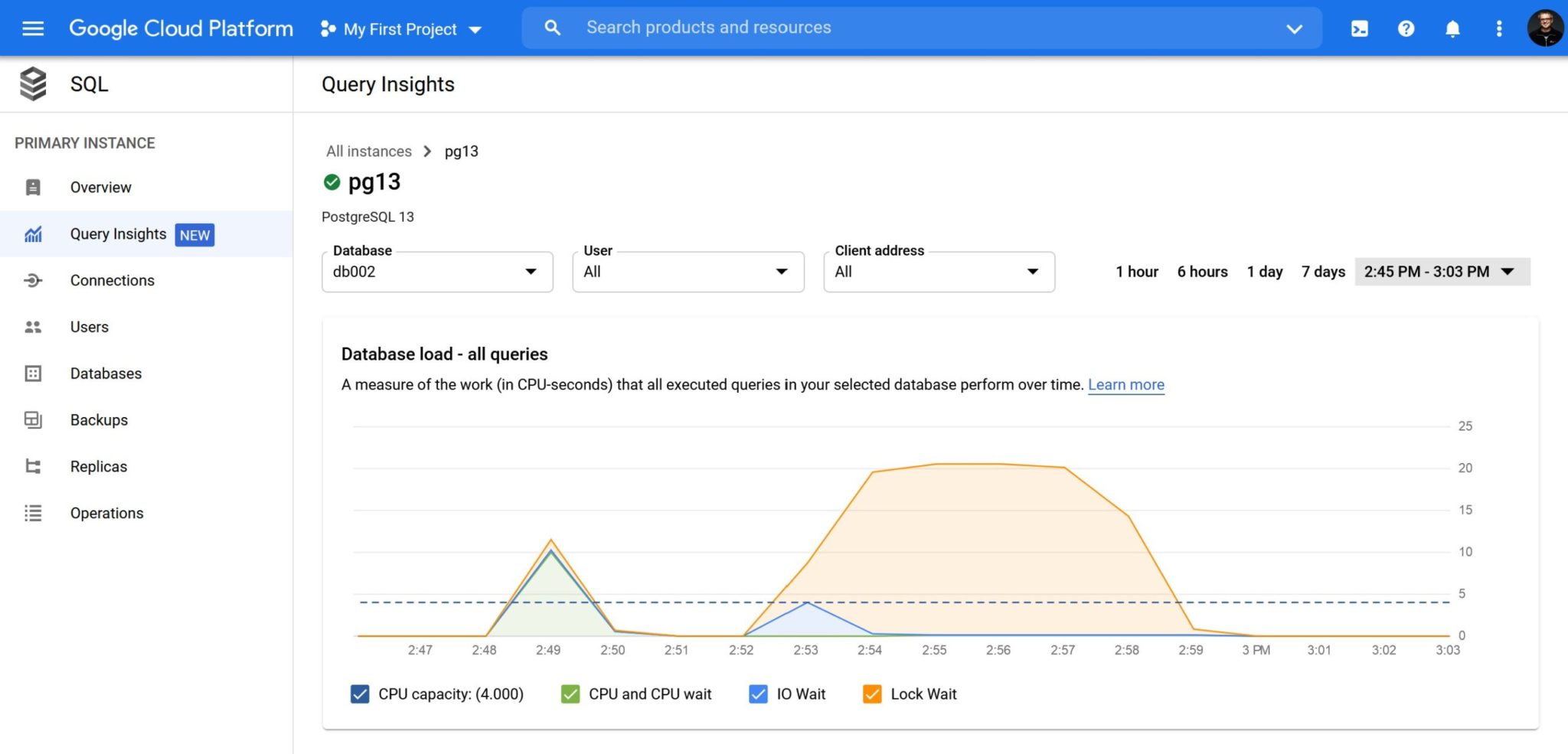This screenshot has height=754, width=1568.
Task: Toggle the CPU capacity checkbox
Action: coord(360,694)
